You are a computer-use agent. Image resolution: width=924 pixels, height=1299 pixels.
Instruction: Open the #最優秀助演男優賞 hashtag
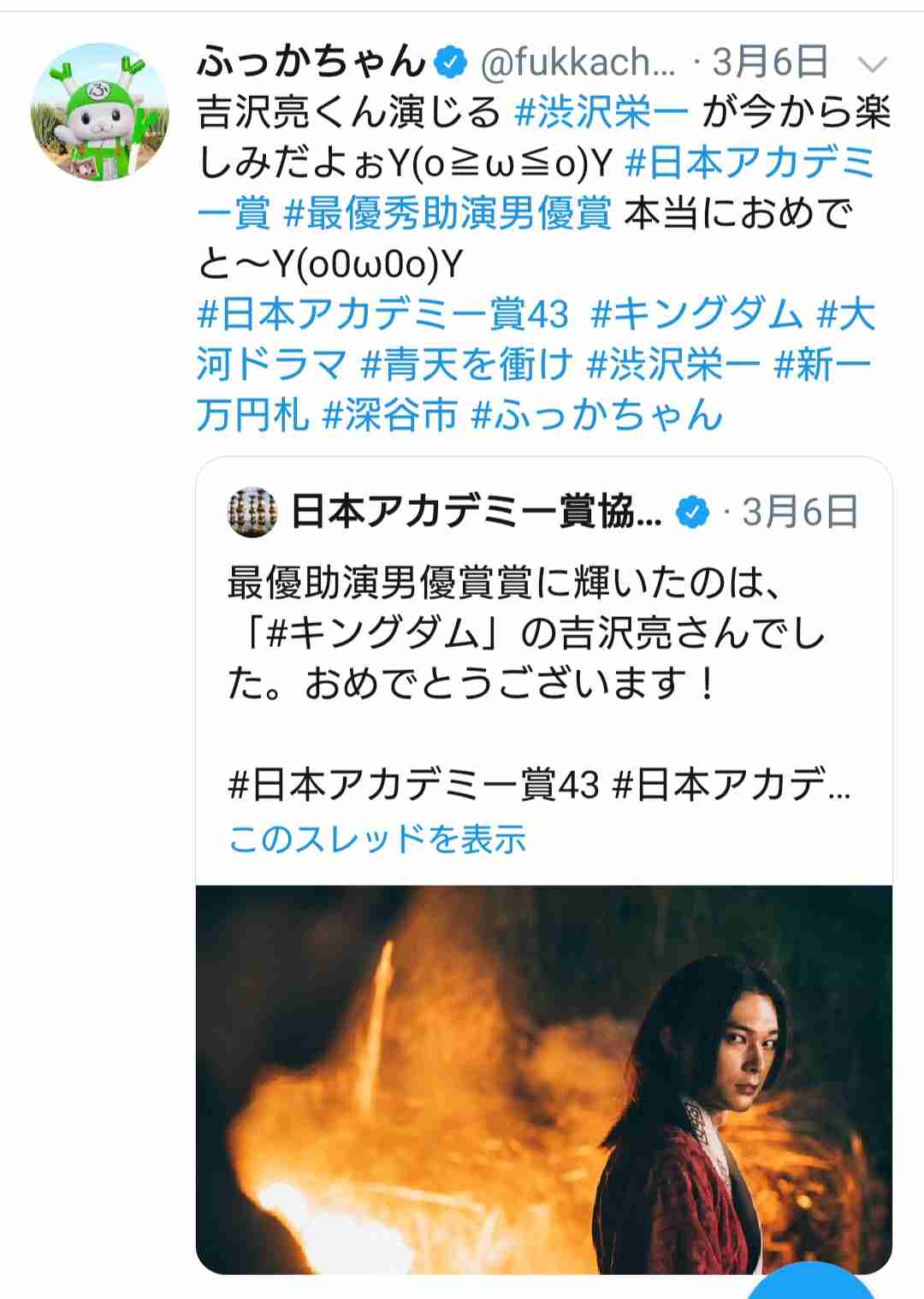coord(447,213)
